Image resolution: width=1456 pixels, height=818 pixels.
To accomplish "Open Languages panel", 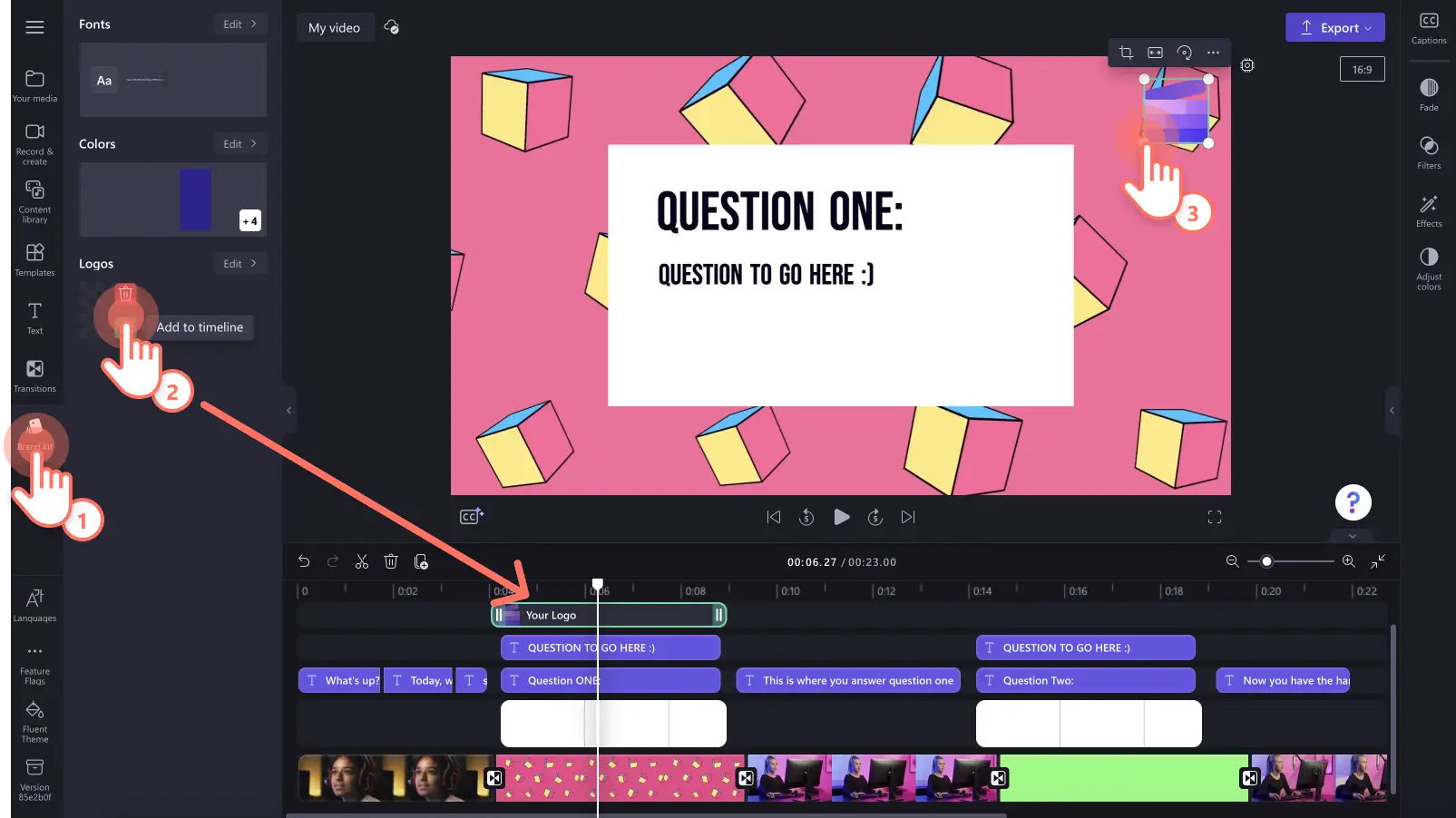I will [34, 605].
